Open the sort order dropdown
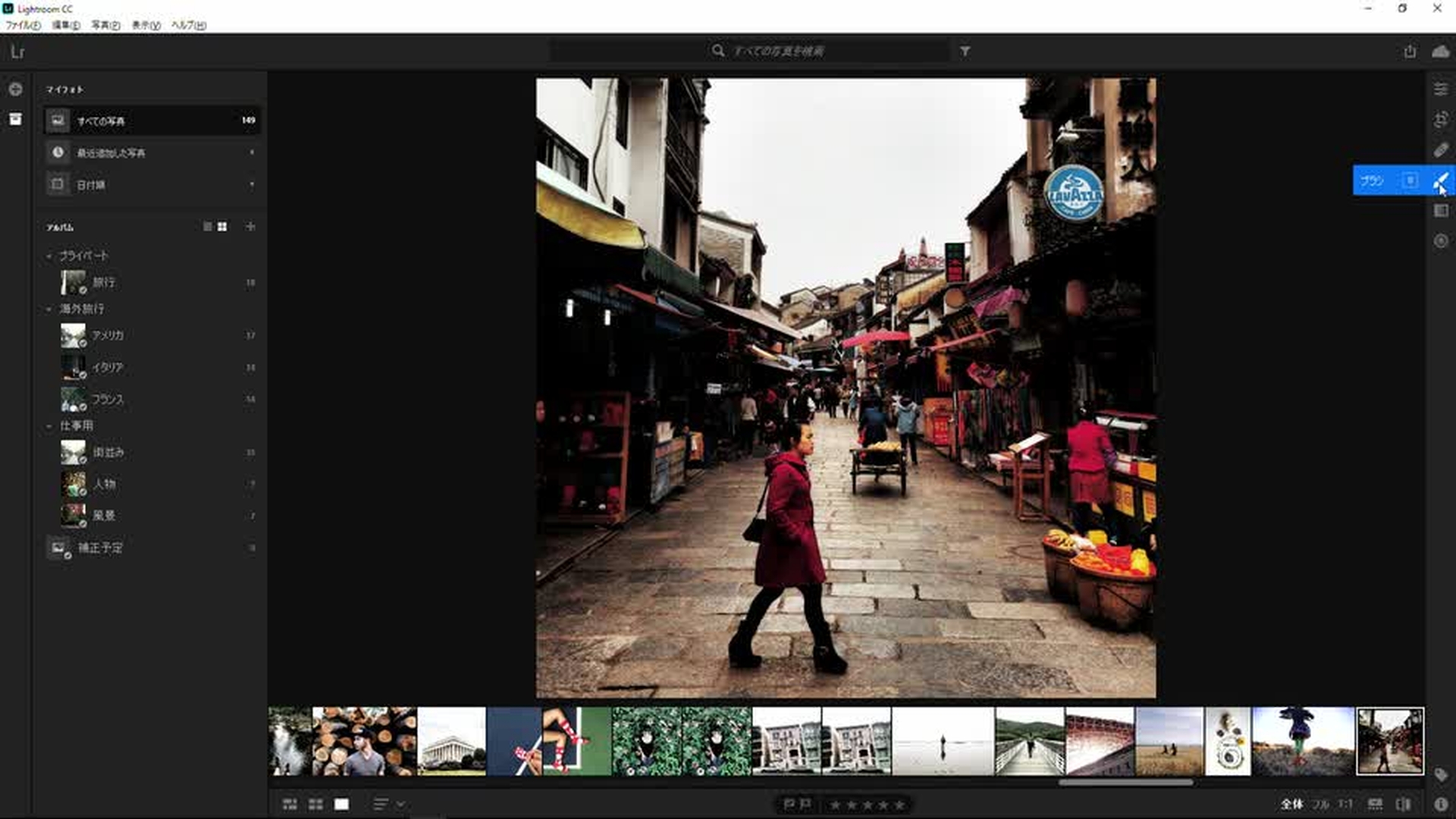This screenshot has width=1456, height=819. [389, 804]
